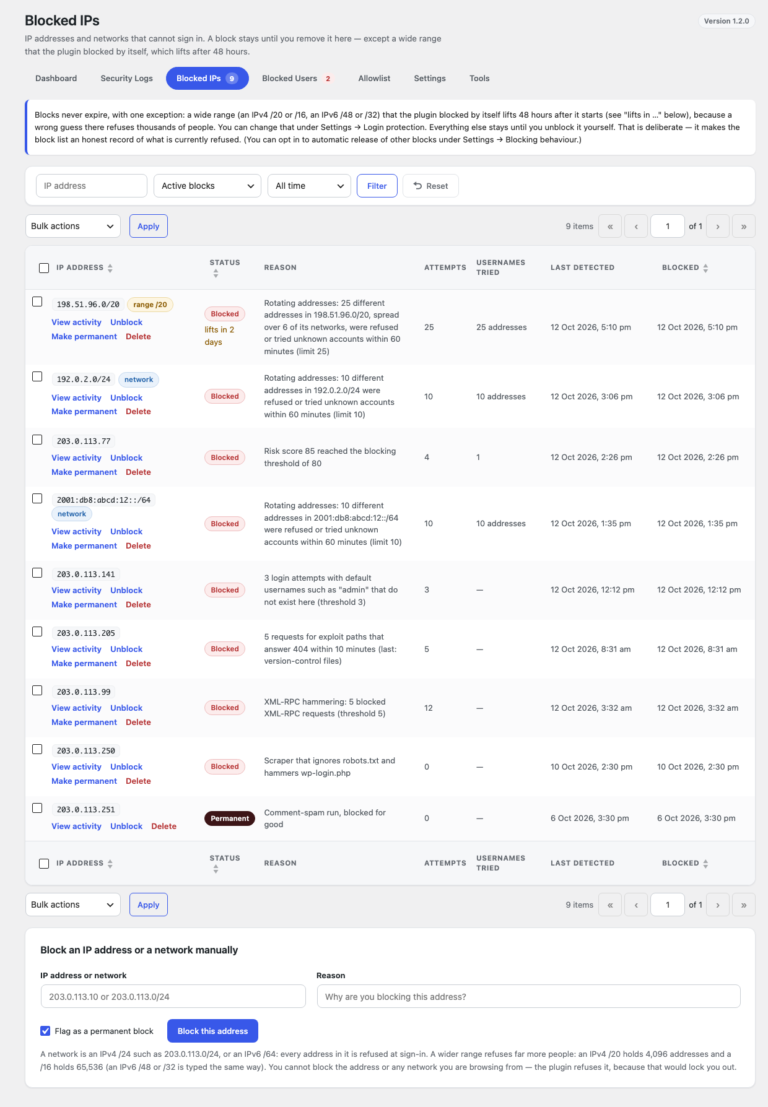This screenshot has height=1107, width=768.
Task: Tick checkbox for 203.0.113.205
Action: 37,632
